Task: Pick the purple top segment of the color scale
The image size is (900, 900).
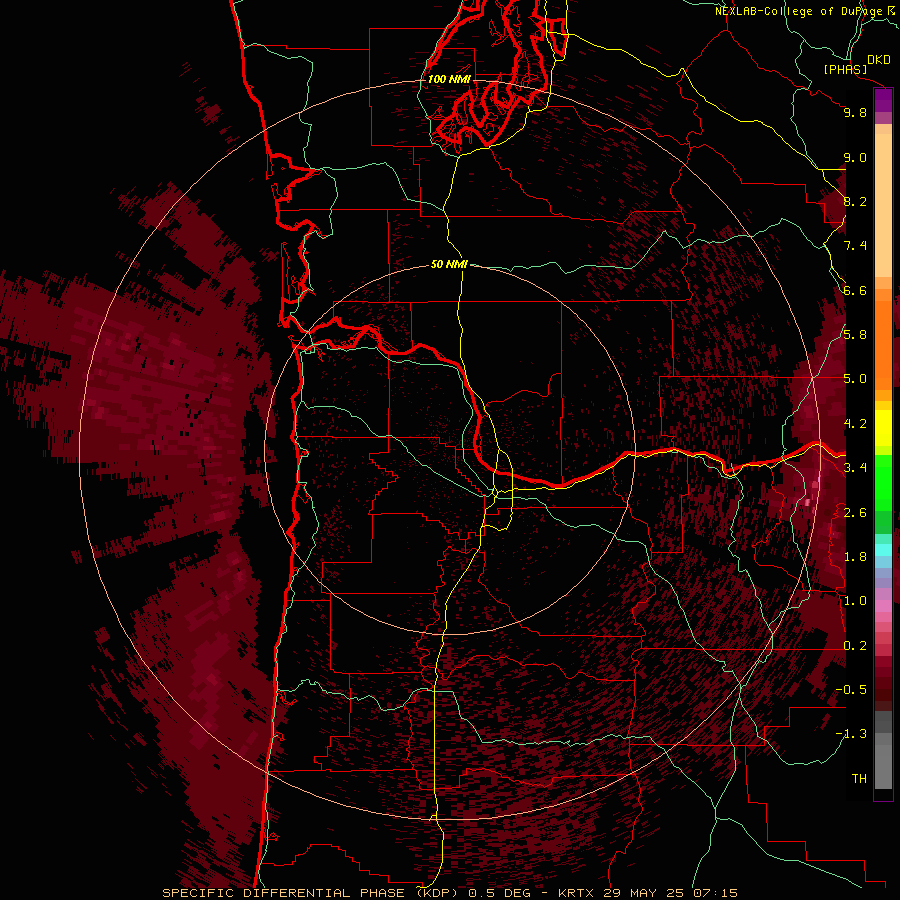Action: (x=883, y=100)
